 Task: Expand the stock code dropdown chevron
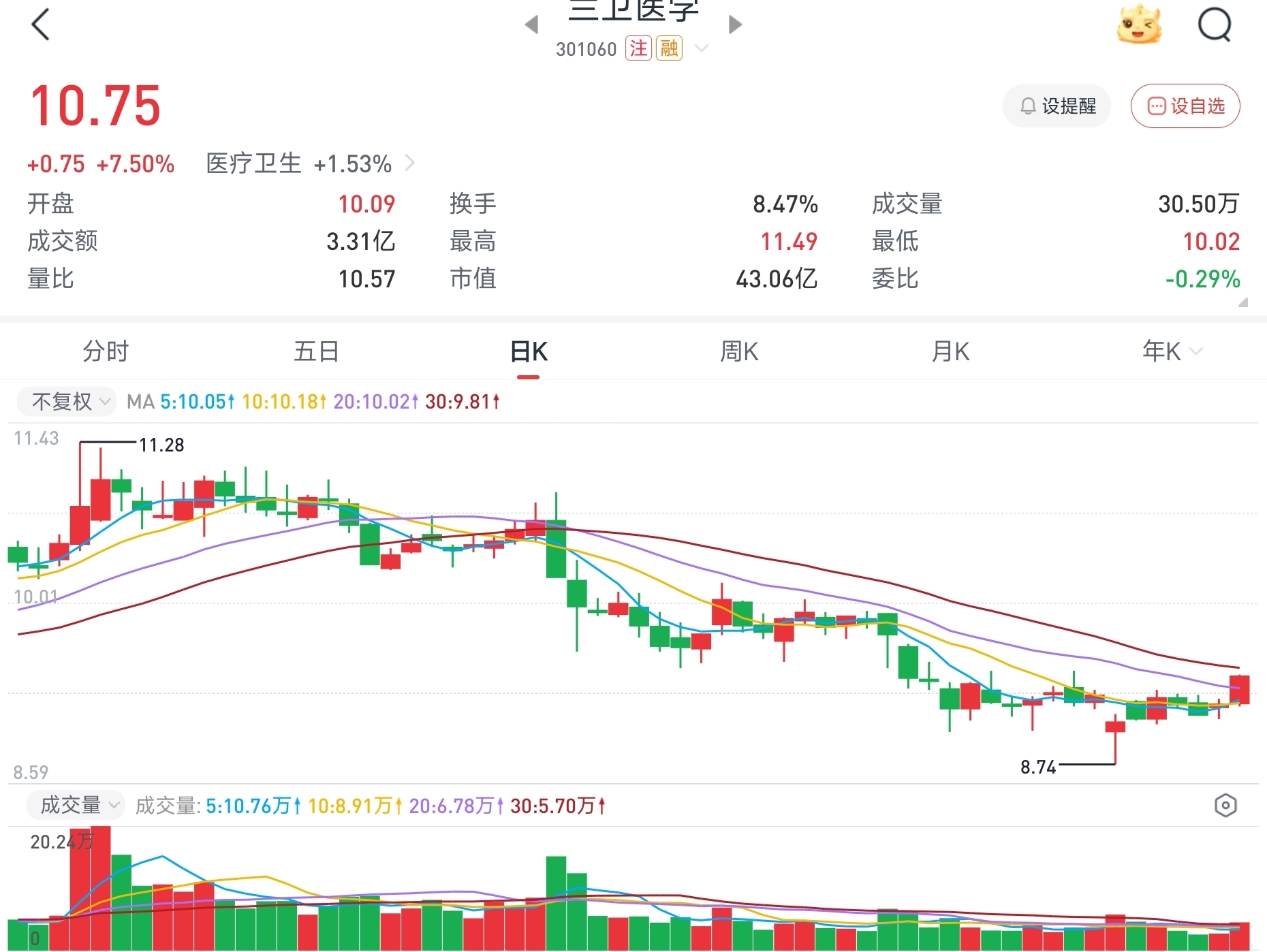(702, 48)
